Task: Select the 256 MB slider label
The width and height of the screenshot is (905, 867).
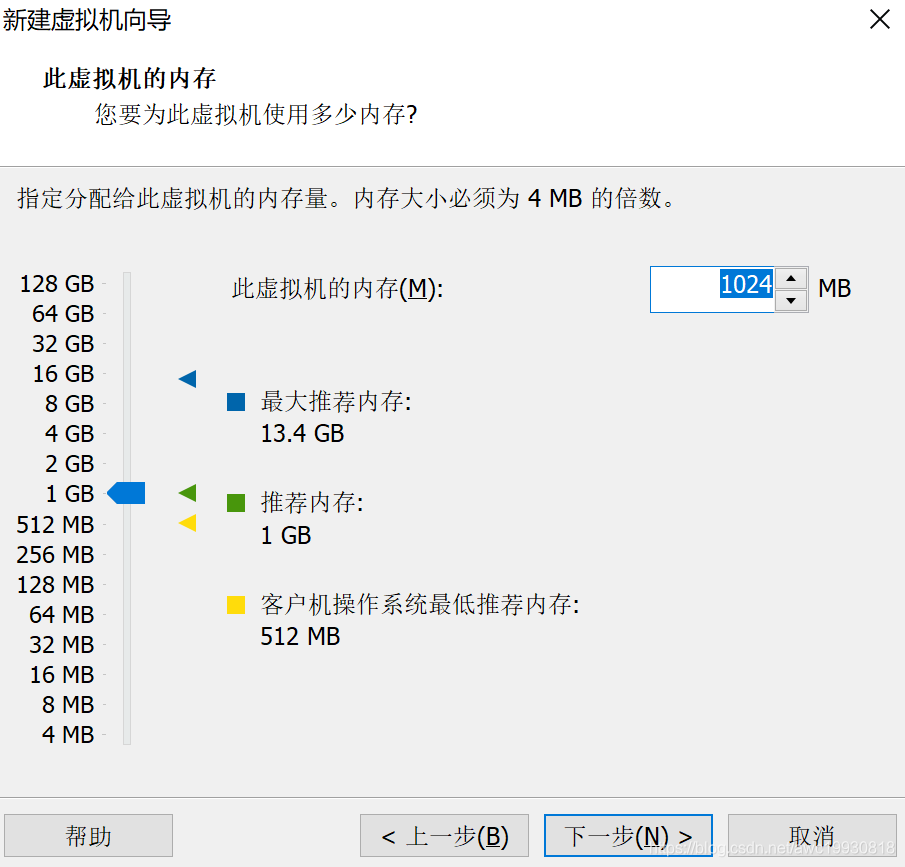Action: tap(55, 555)
